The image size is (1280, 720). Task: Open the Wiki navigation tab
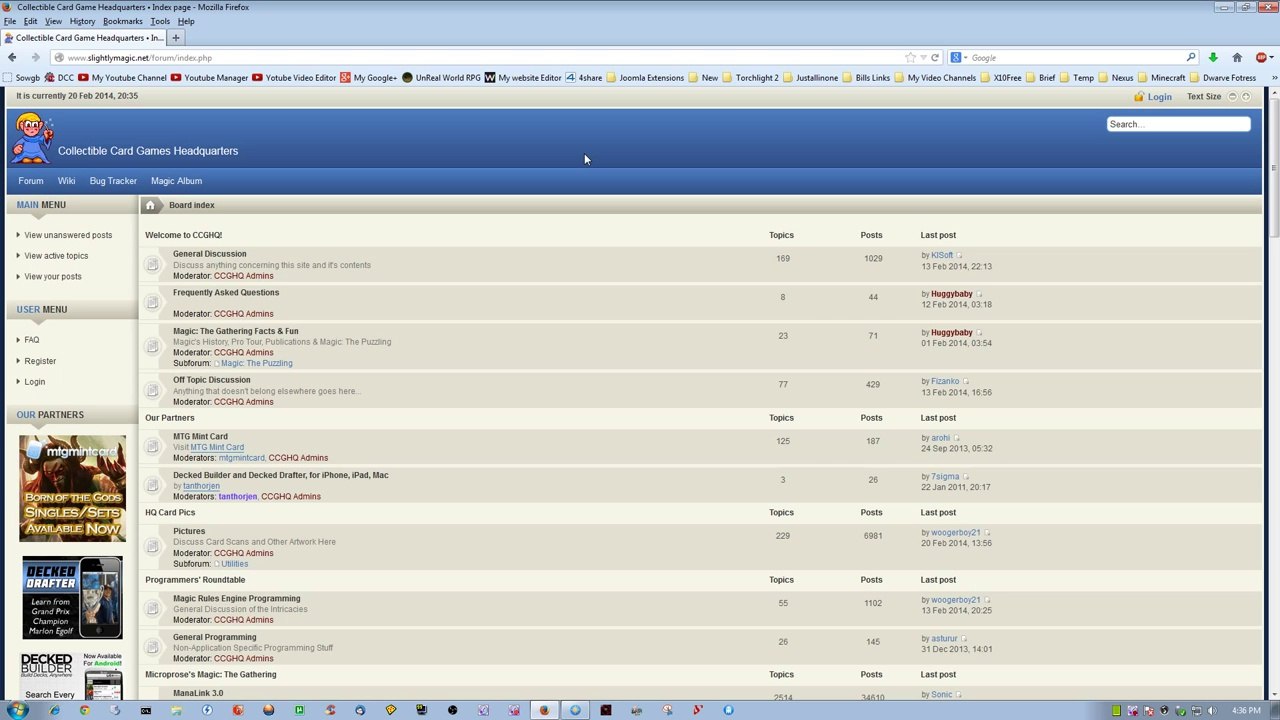coord(66,181)
